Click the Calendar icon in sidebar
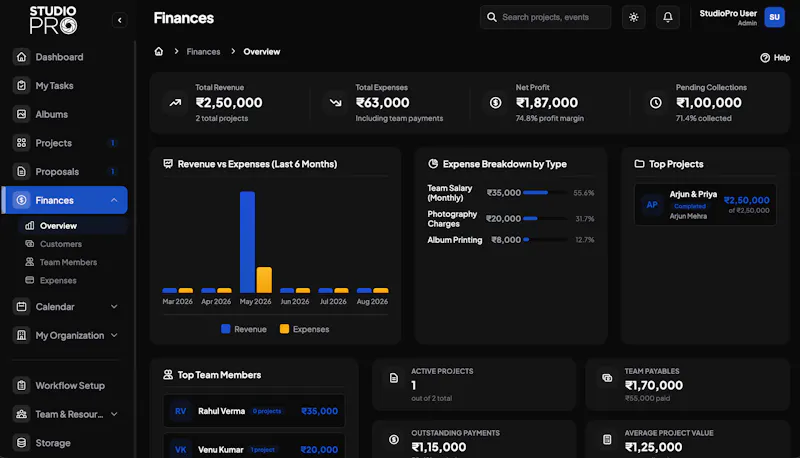Image resolution: width=800 pixels, height=458 pixels. [x=21, y=307]
